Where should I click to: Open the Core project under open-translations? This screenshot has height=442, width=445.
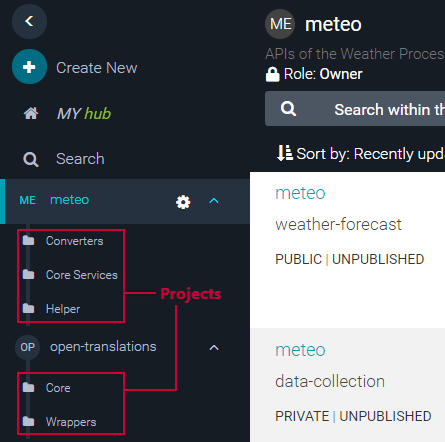58,388
